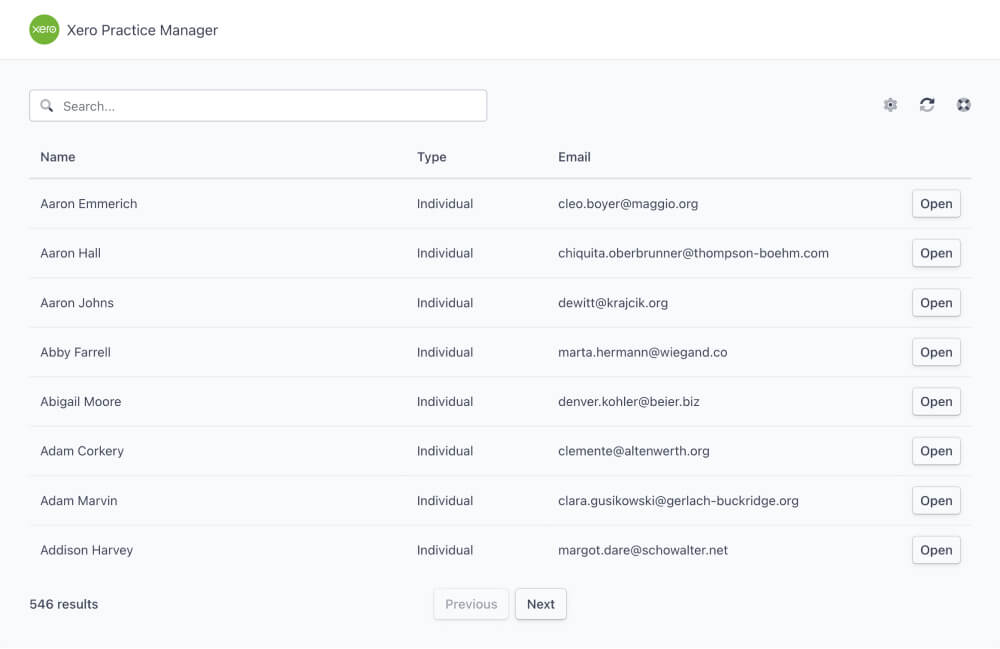Click Open beside Abigail Moore

click(x=935, y=402)
